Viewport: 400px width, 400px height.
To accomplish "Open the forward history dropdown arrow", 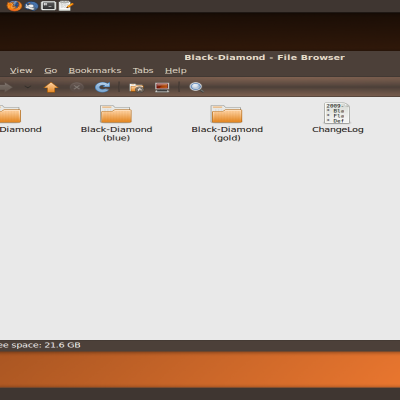I will pyautogui.click(x=28, y=87).
